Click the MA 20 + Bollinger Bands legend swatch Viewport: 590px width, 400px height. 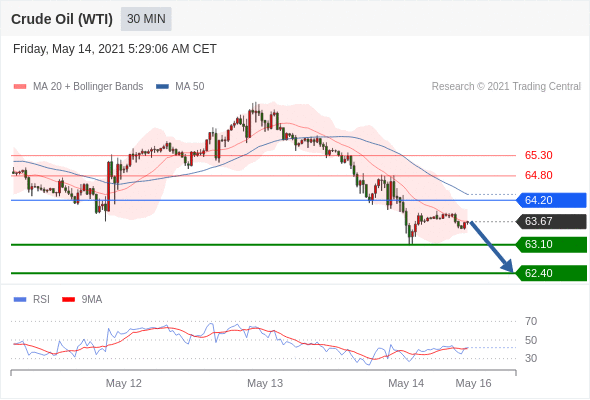point(20,87)
